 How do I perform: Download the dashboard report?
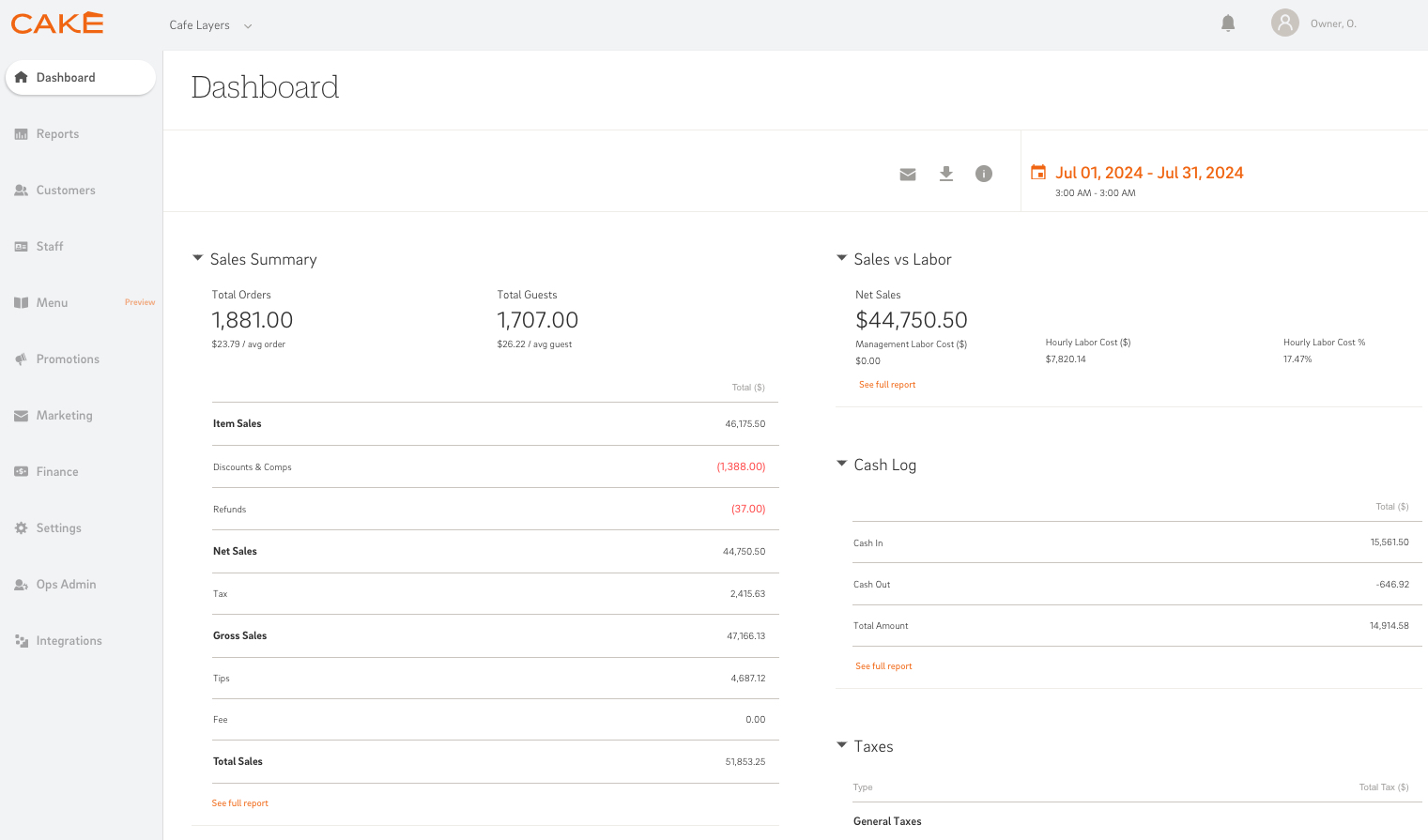(946, 174)
